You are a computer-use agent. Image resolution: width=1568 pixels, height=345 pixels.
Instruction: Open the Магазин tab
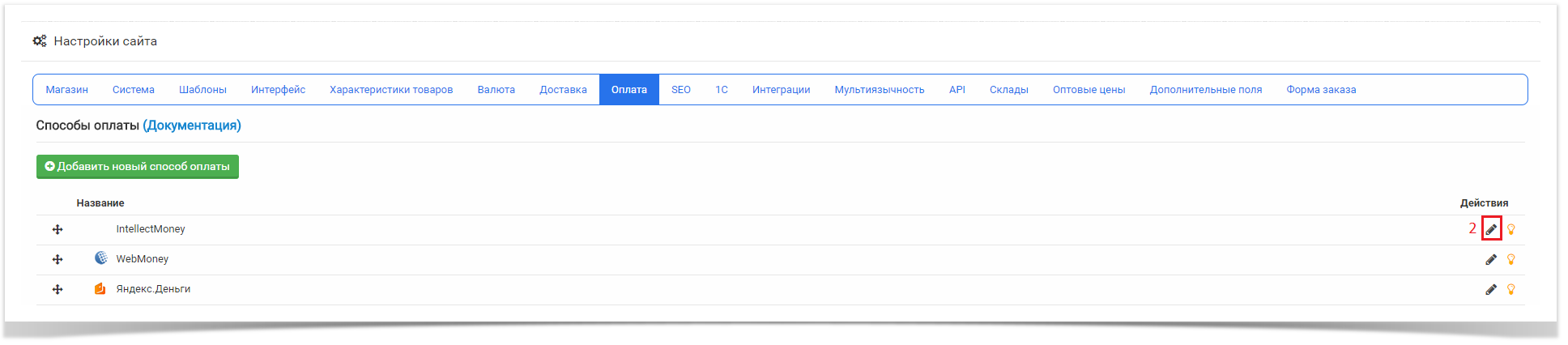(66, 90)
